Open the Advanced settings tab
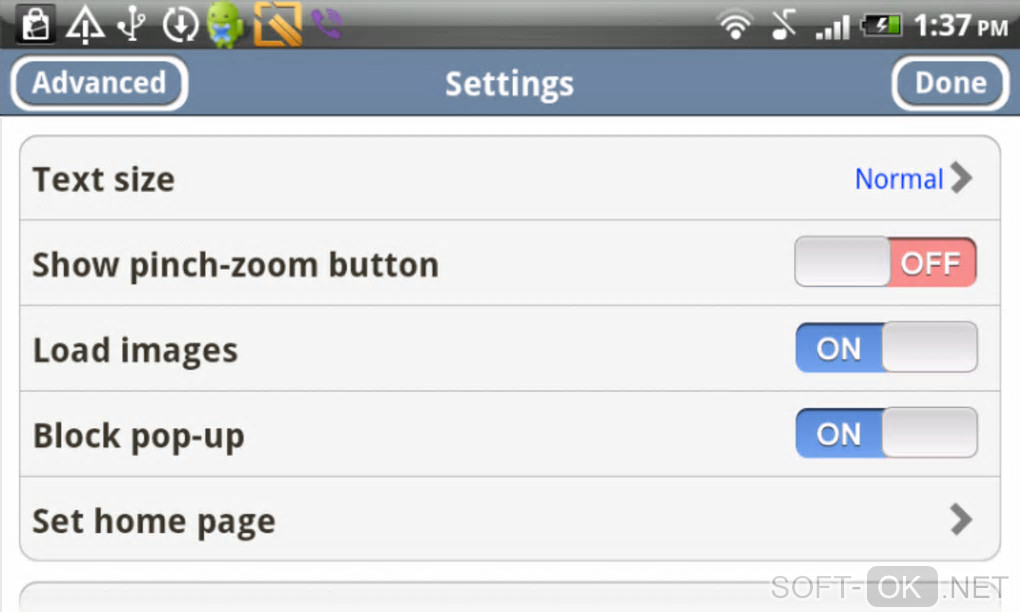1020x612 pixels. click(99, 83)
